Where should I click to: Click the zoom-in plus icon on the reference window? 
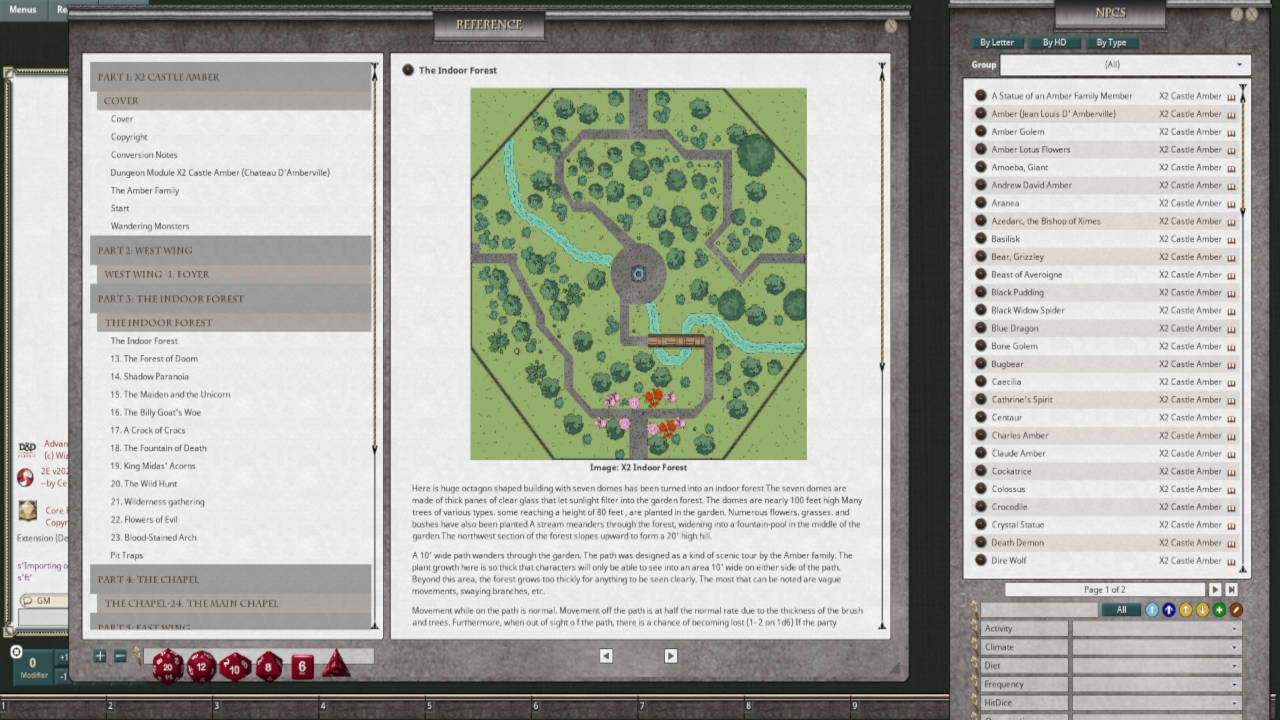[98, 656]
